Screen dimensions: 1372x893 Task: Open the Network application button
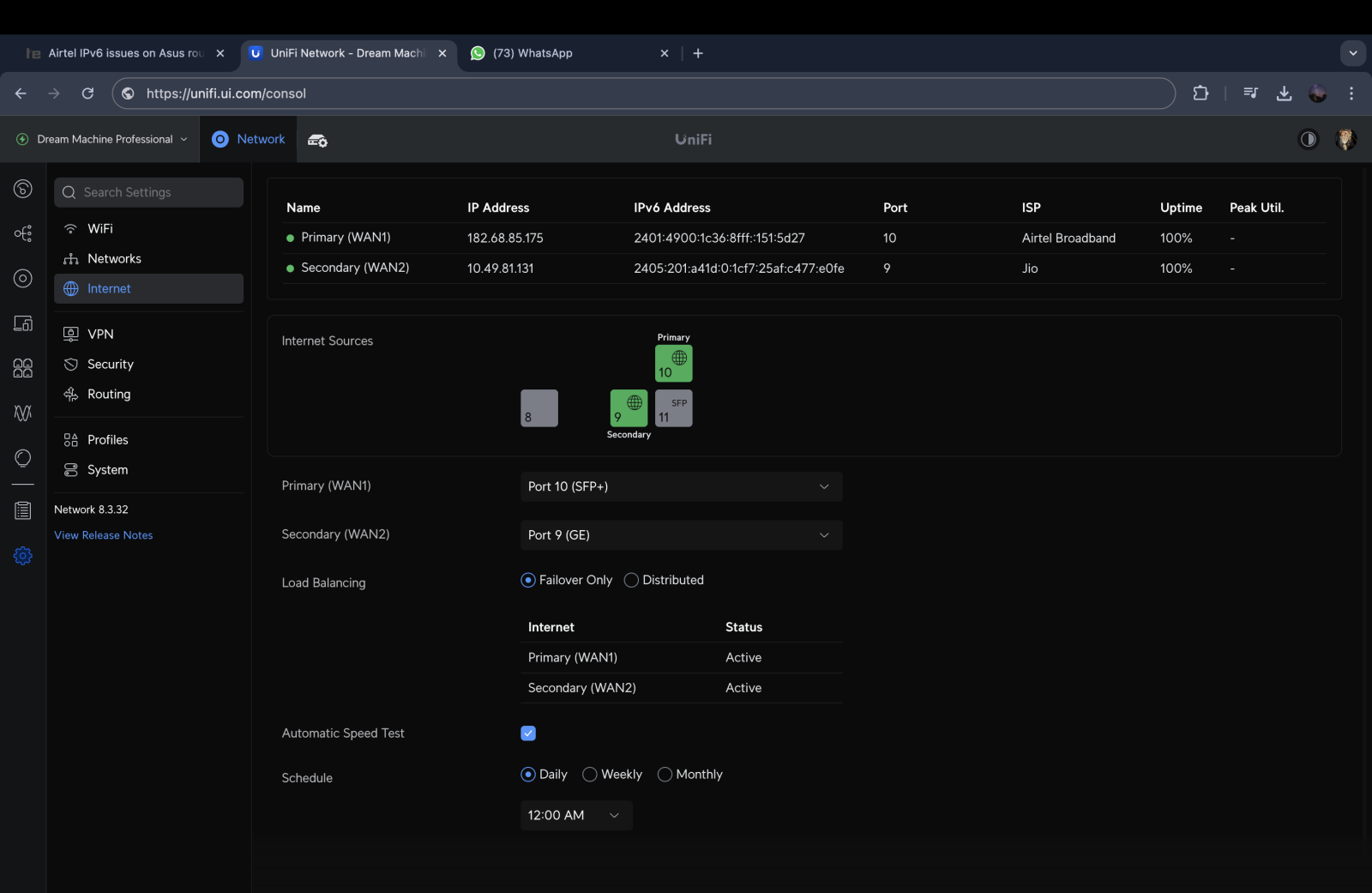pos(249,139)
